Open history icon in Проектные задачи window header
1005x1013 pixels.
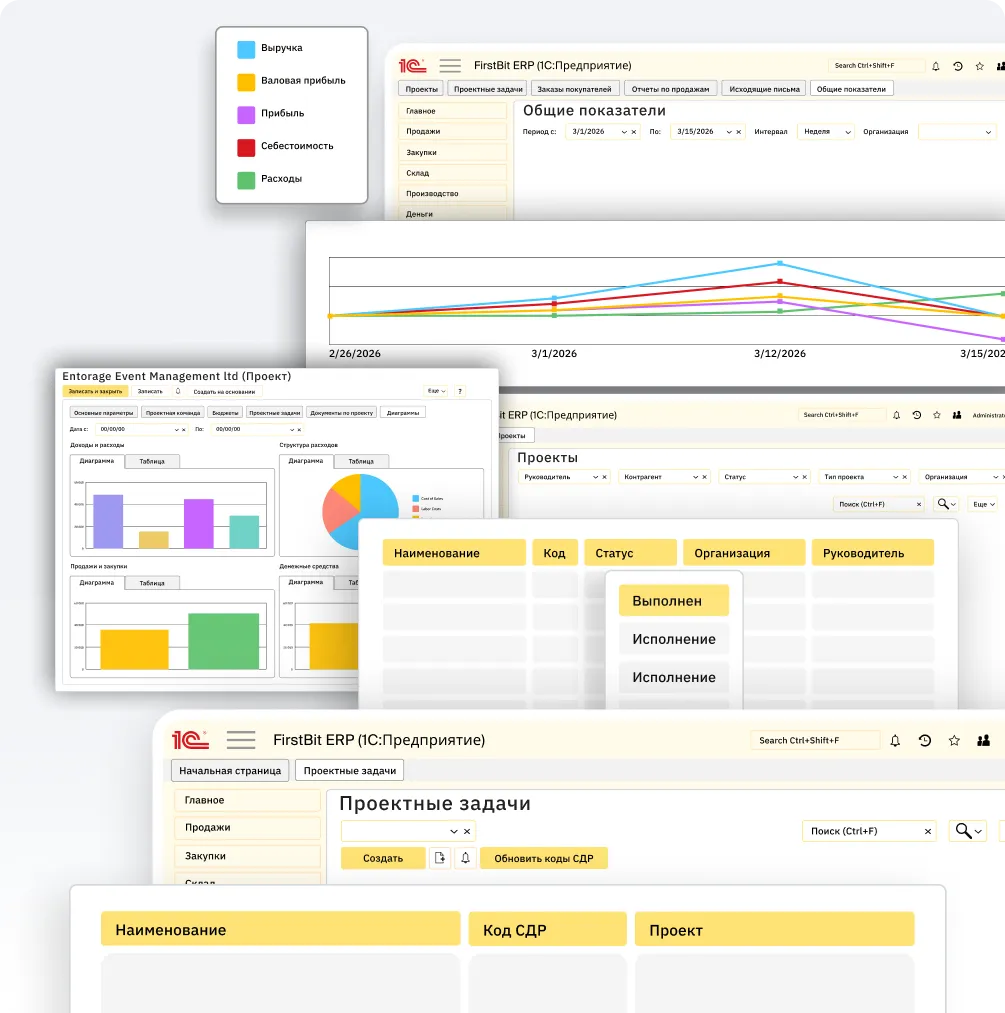pos(925,741)
